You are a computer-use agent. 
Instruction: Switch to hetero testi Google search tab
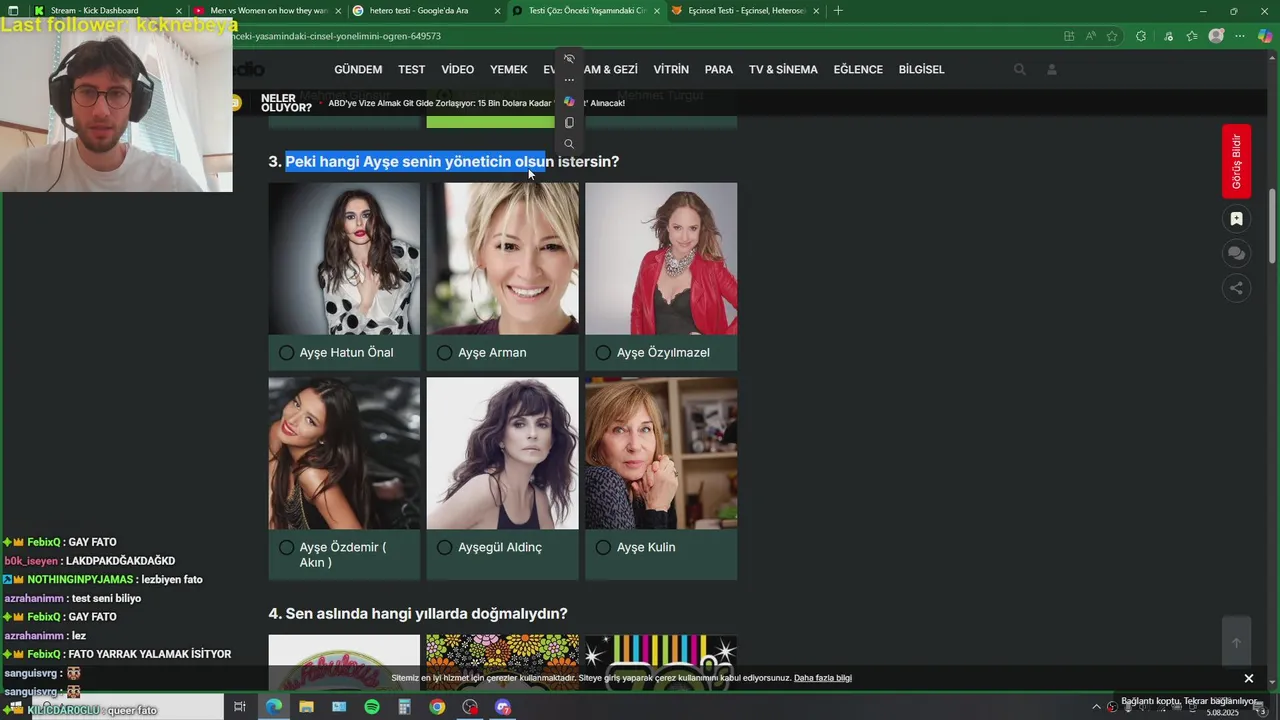[x=426, y=11]
